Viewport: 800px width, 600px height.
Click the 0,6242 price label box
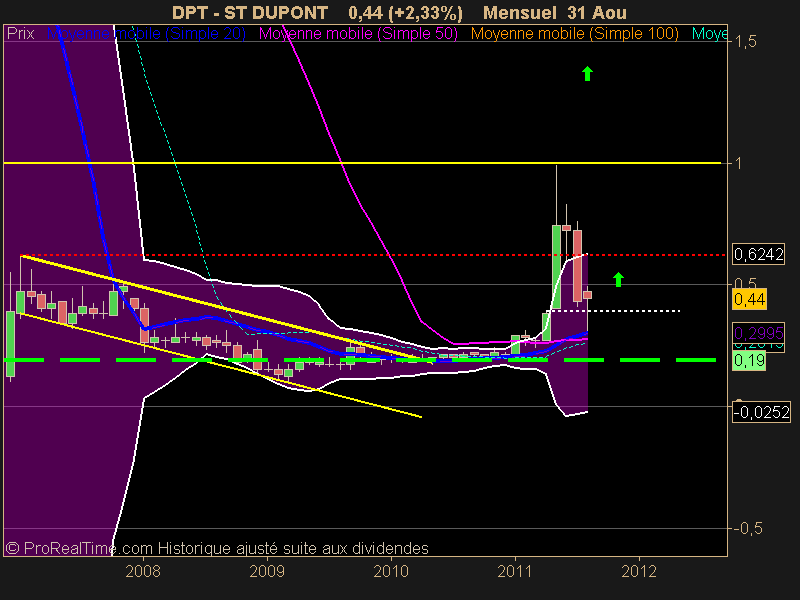click(x=758, y=254)
